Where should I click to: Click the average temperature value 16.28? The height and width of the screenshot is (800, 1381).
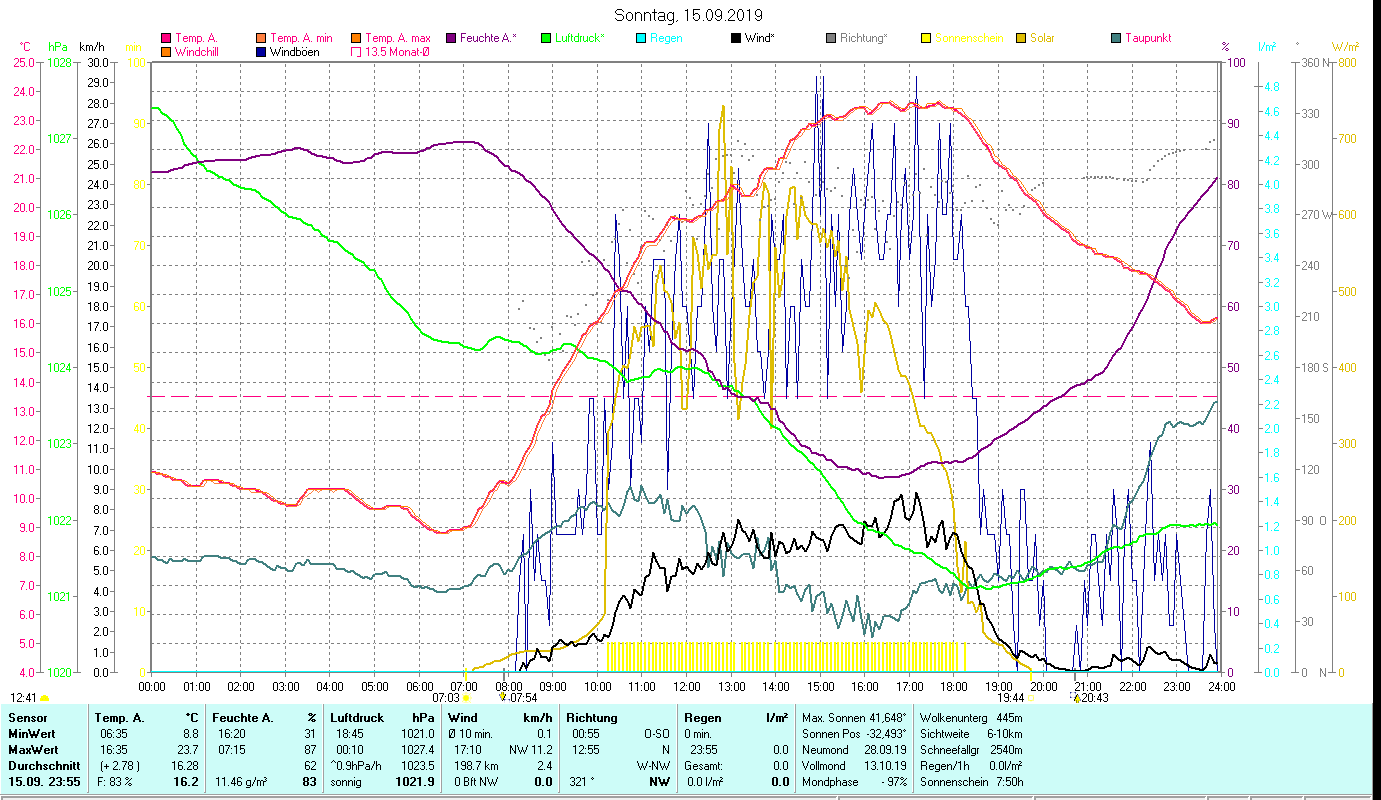(x=184, y=765)
